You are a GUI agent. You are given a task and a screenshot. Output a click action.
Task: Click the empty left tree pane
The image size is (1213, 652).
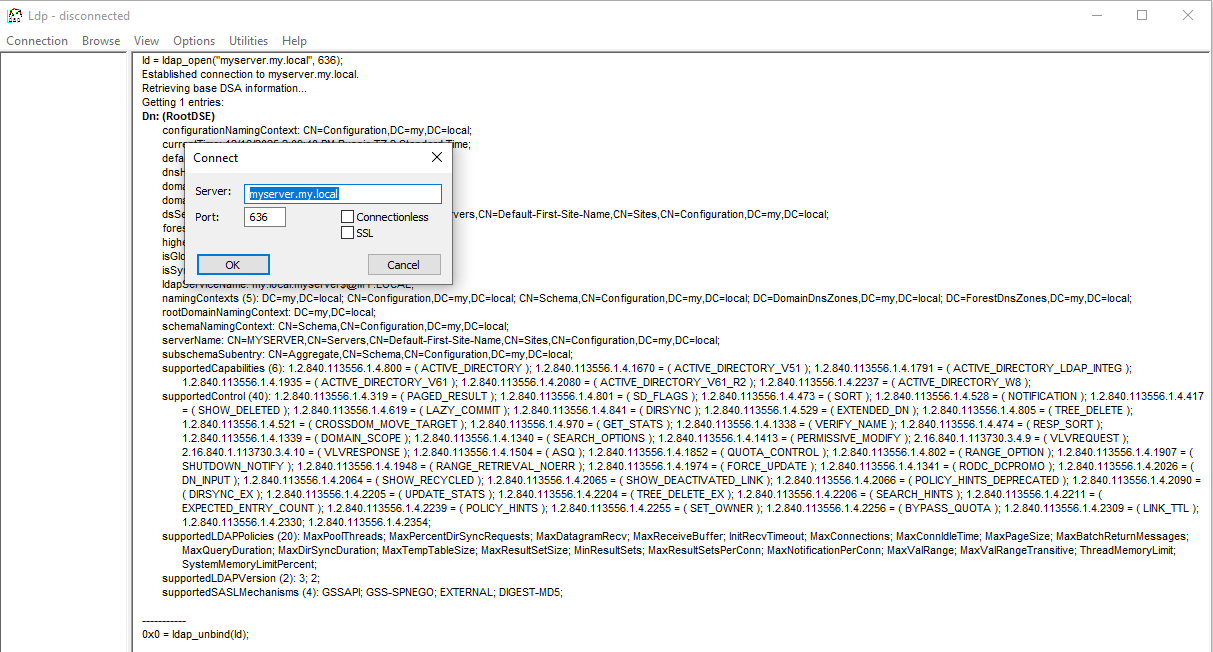[66, 350]
